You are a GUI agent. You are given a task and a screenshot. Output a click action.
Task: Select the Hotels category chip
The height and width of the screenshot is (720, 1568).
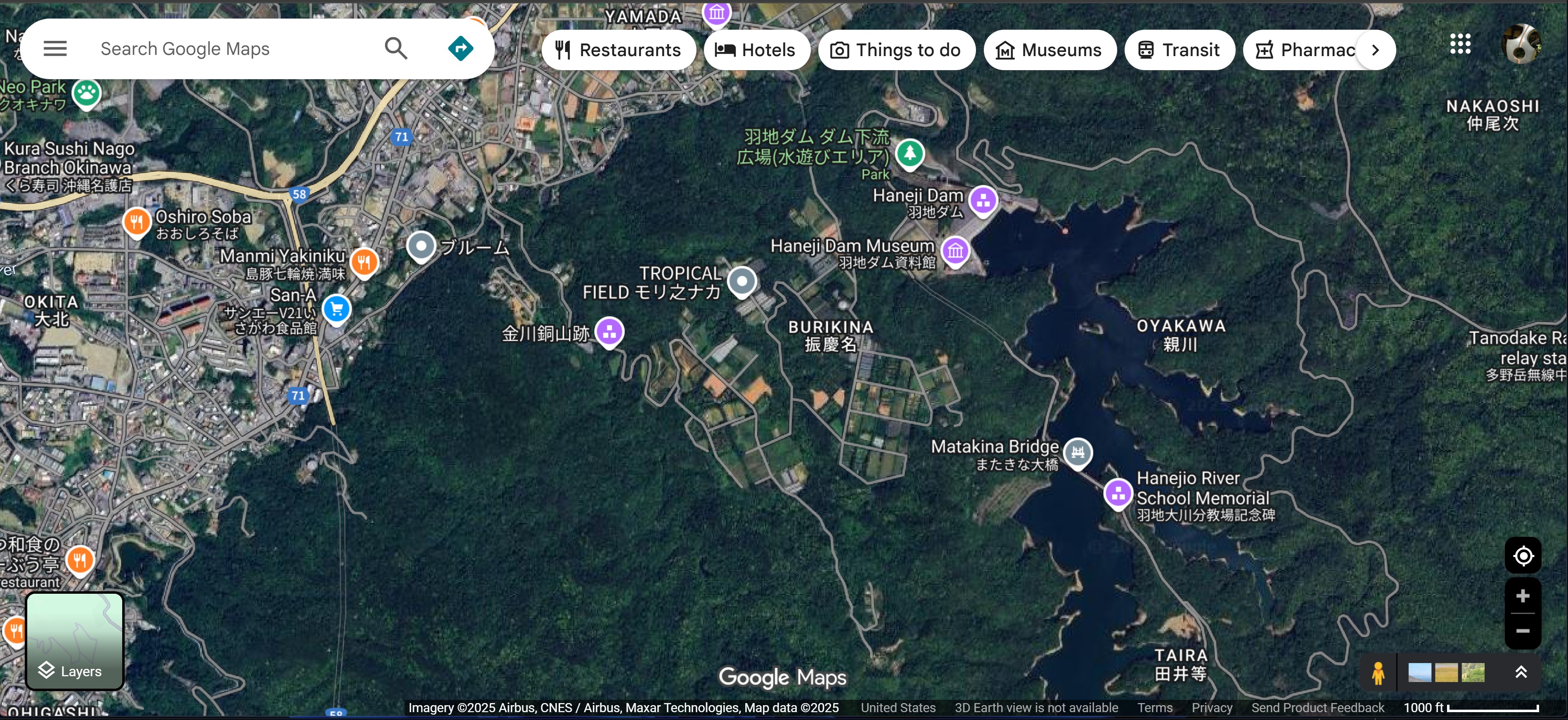point(756,50)
